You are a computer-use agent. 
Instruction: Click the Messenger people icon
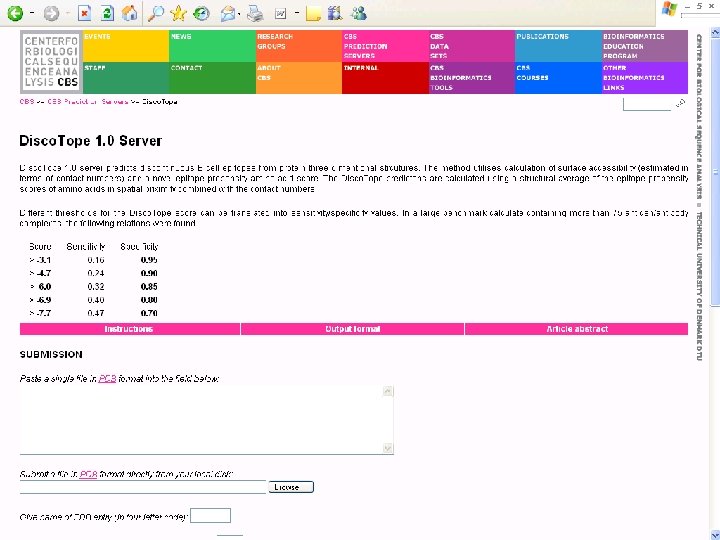(359, 13)
